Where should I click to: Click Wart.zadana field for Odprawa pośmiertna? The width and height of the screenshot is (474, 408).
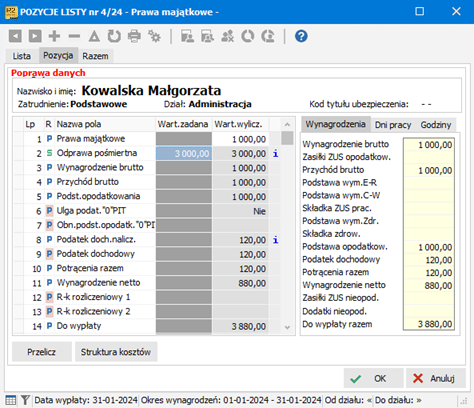point(184,154)
